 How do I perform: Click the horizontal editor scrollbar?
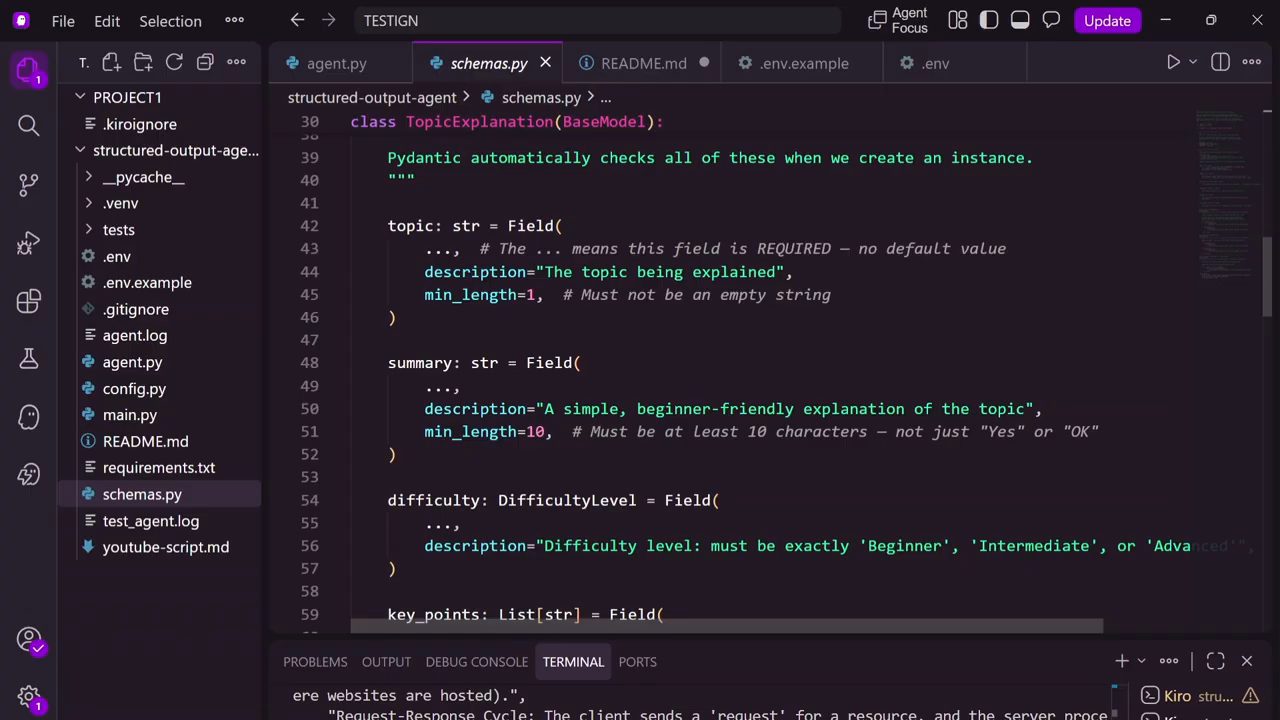coord(726,626)
